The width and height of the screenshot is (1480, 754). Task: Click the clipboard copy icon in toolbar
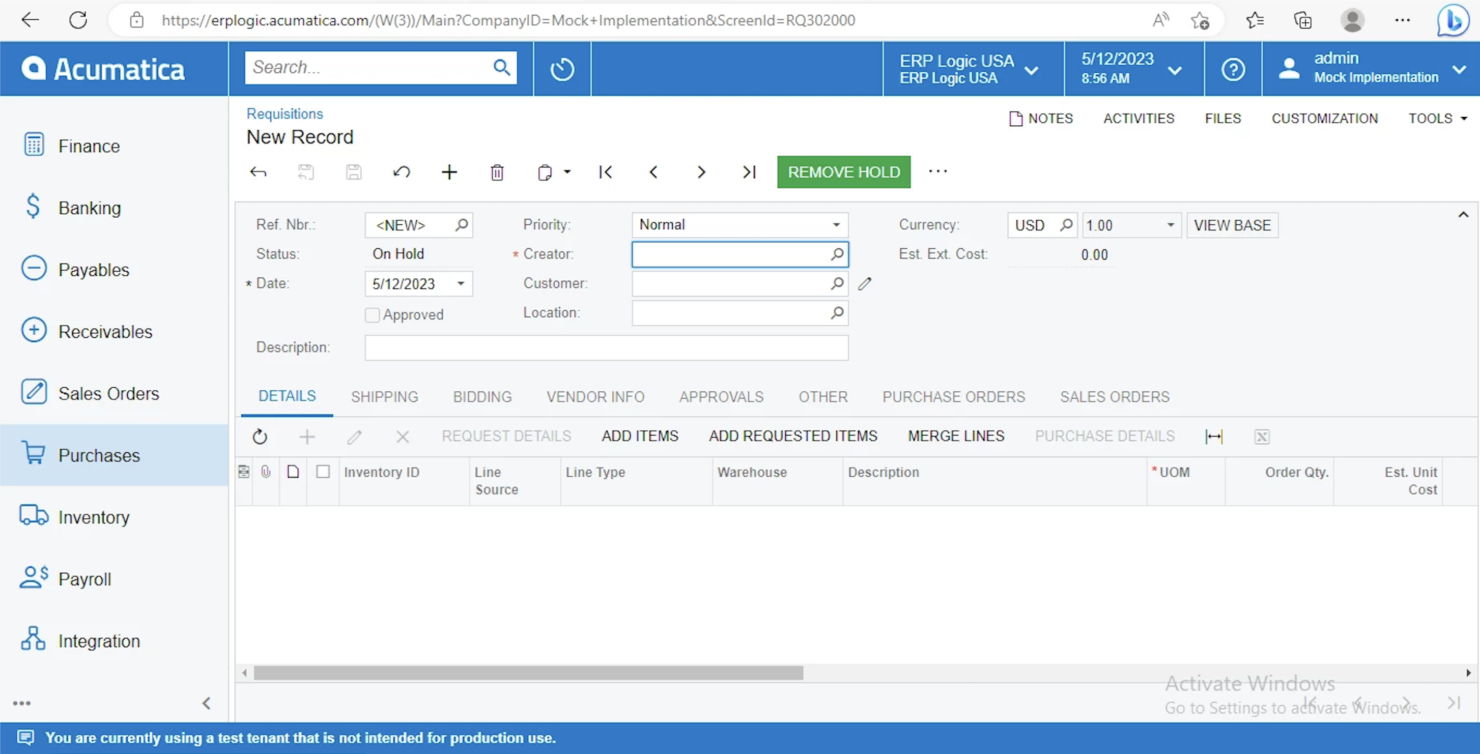click(548, 171)
